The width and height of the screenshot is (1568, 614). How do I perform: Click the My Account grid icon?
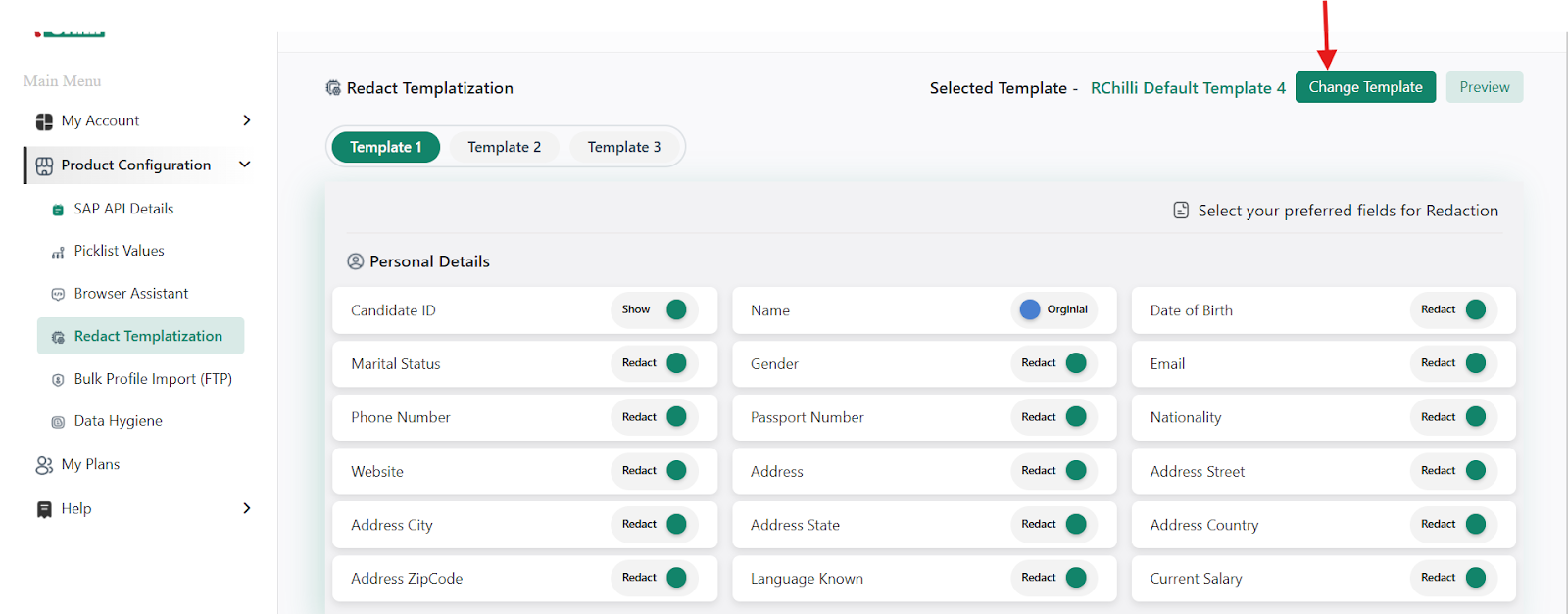click(x=44, y=121)
